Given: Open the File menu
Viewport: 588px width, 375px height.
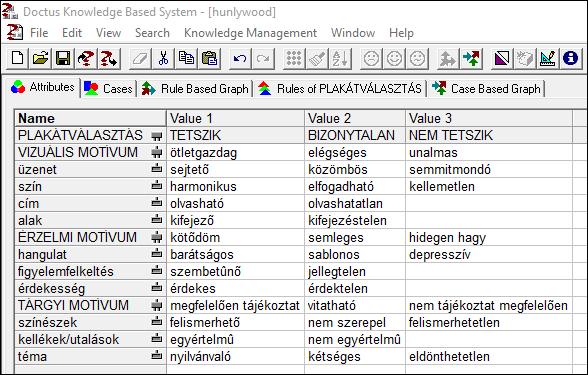Looking at the screenshot, I should coord(39,33).
